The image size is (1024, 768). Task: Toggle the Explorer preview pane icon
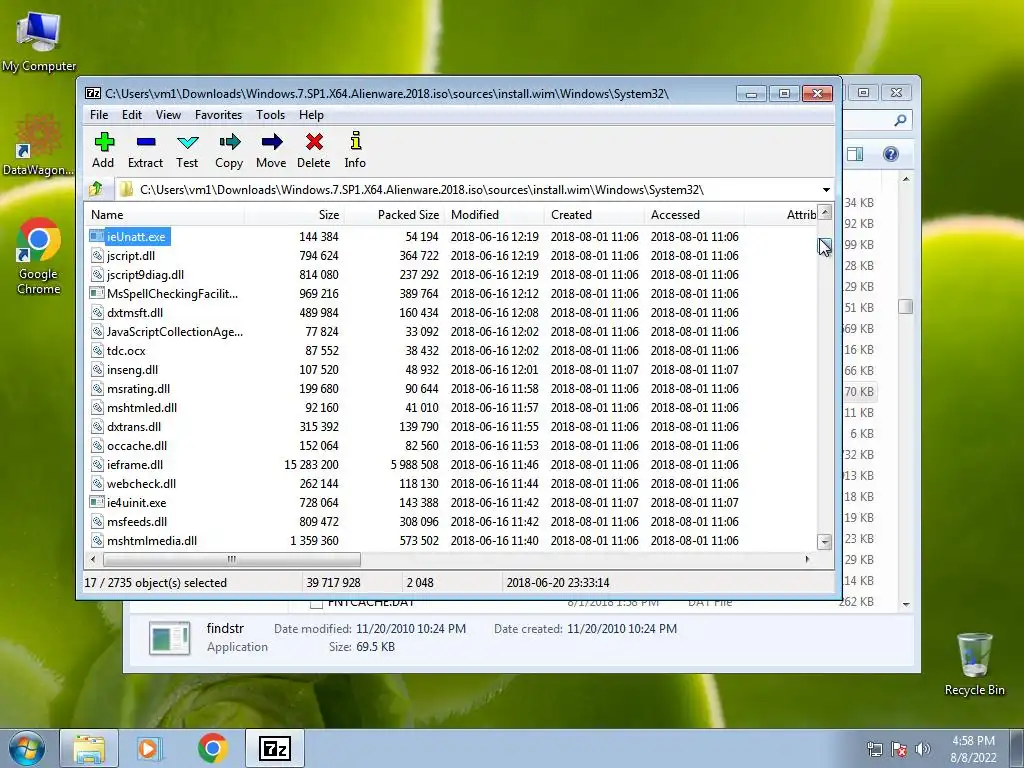click(x=855, y=154)
